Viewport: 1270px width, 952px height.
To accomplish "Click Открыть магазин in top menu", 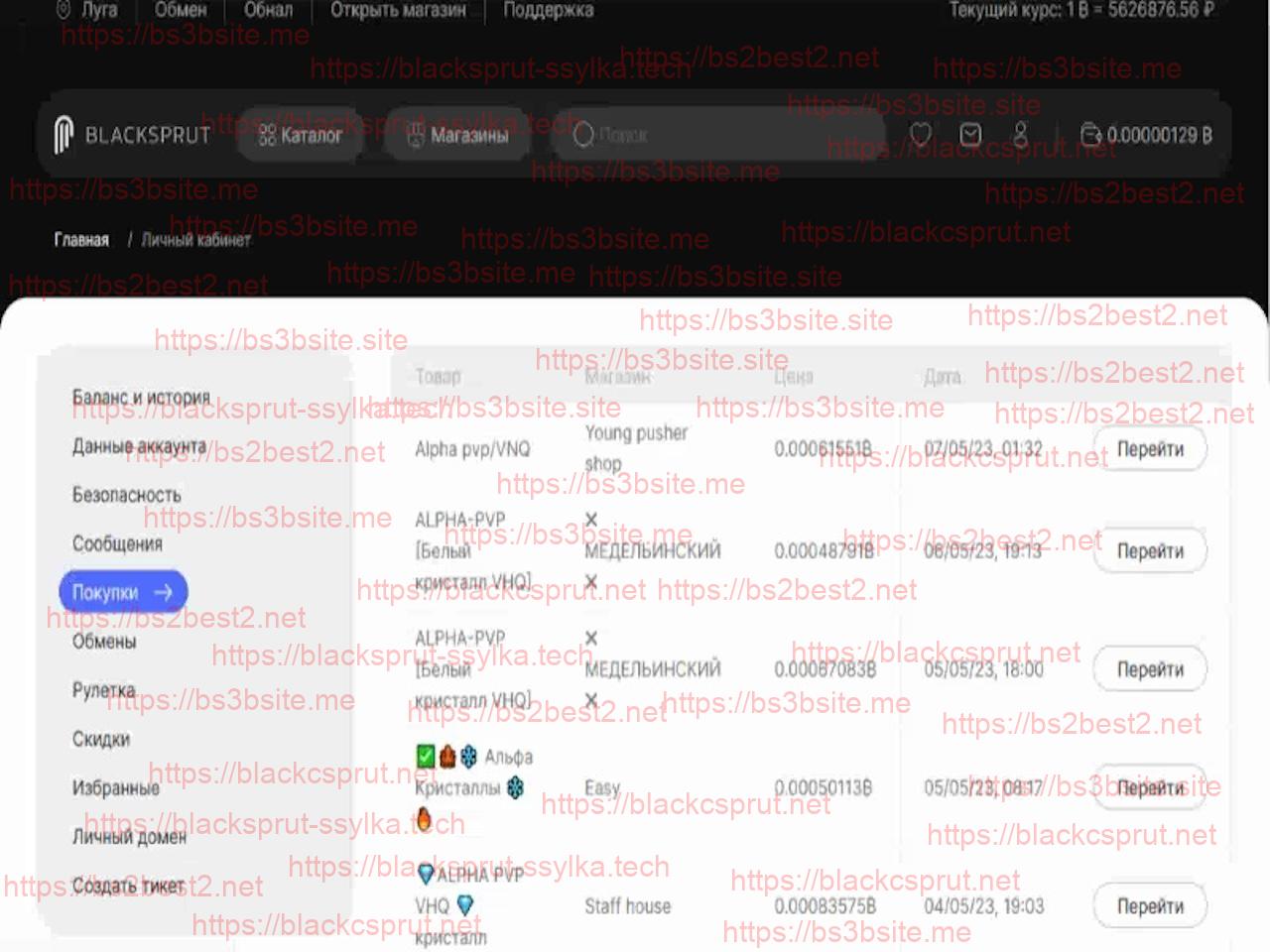I will 398,10.
